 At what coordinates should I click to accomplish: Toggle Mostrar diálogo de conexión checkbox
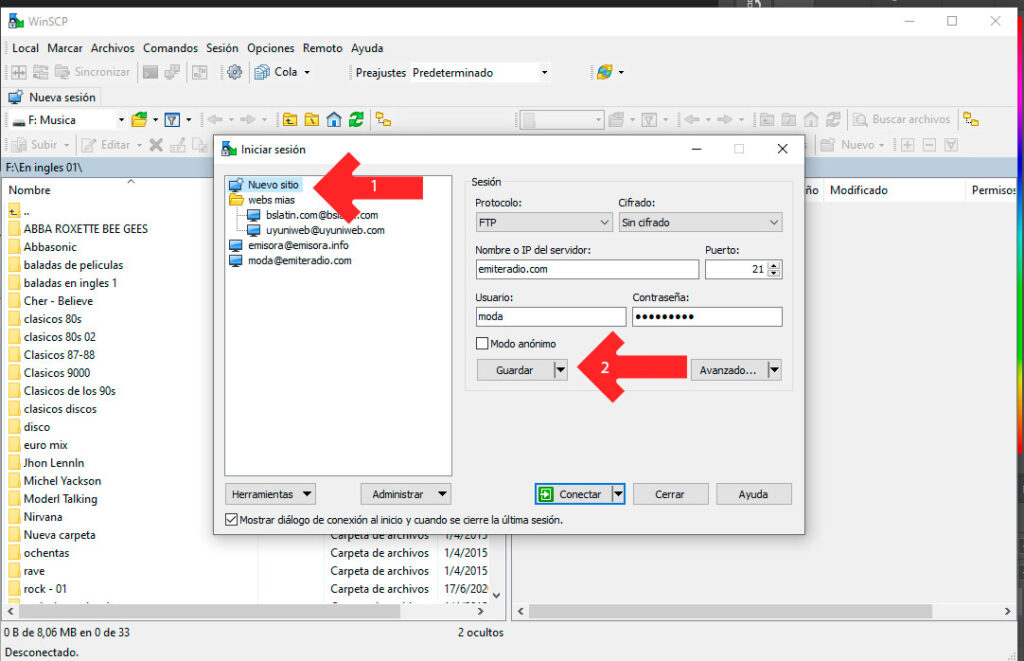point(231,520)
